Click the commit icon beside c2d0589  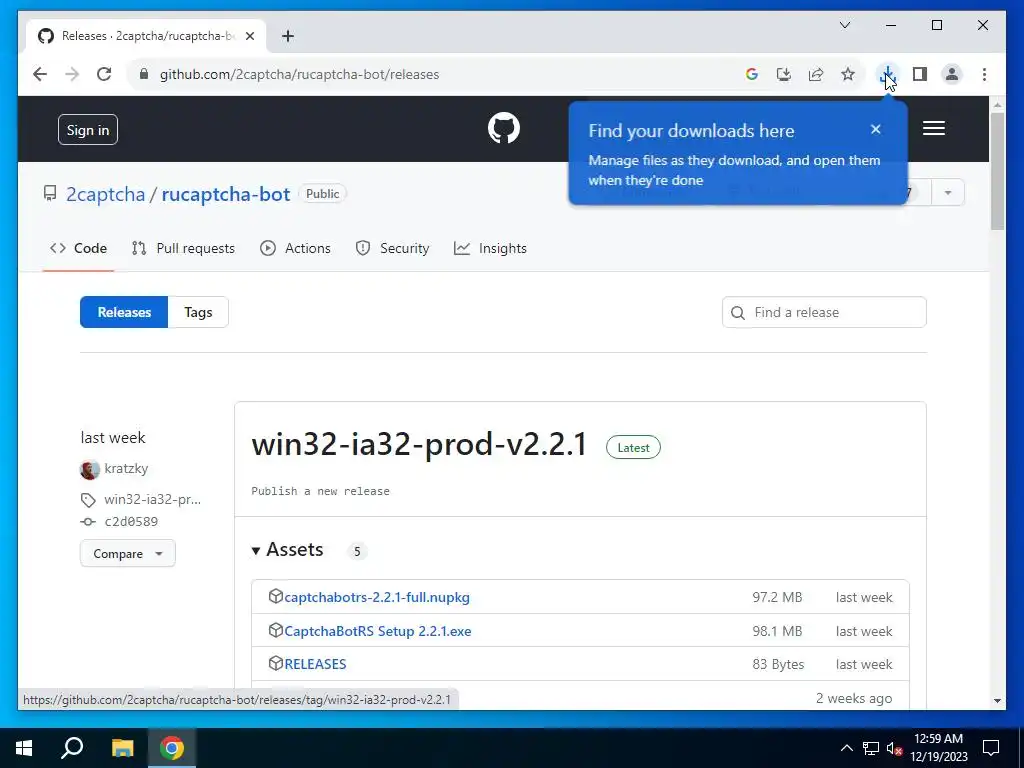point(88,522)
